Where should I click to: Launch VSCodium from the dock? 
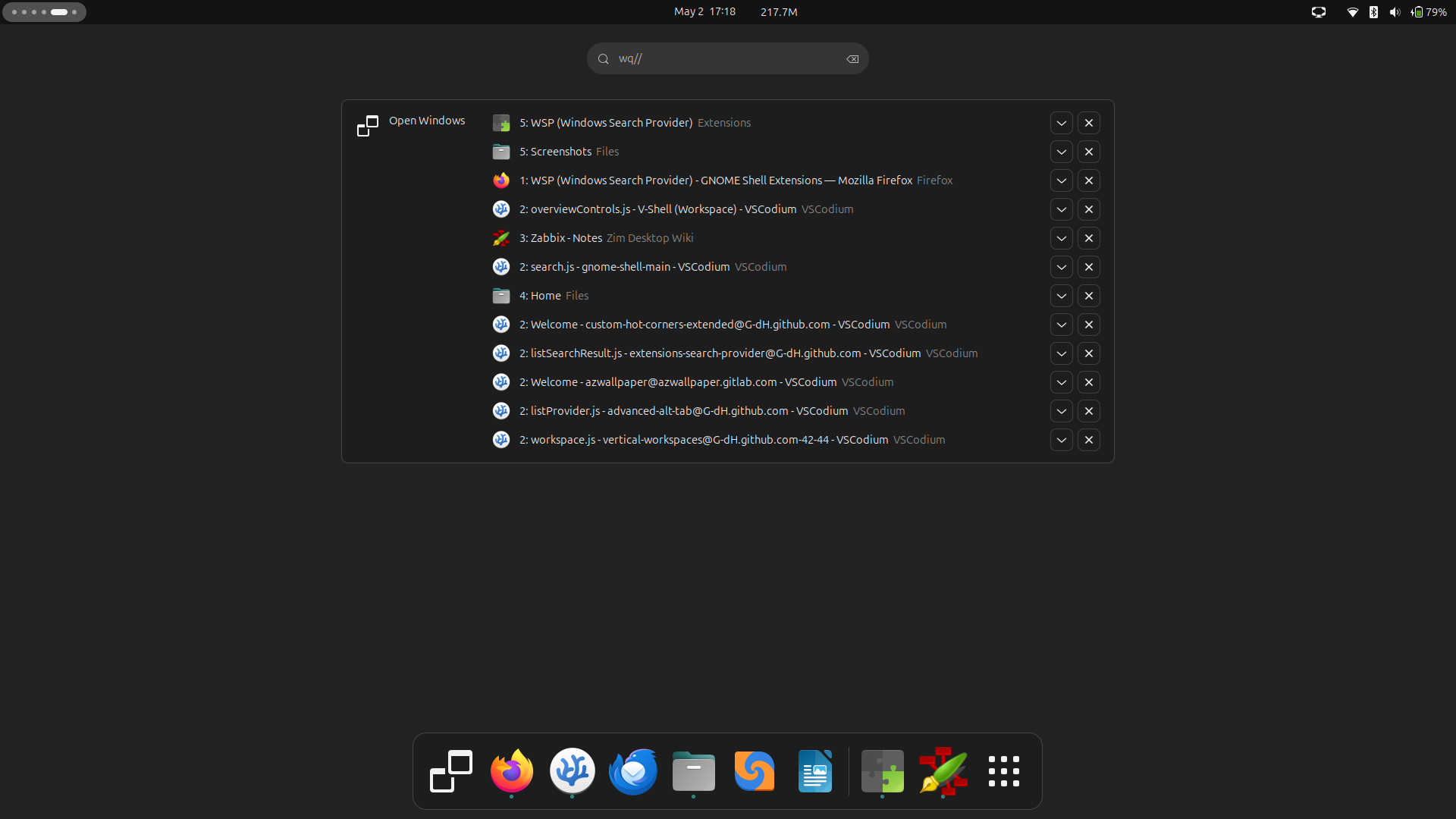pos(573,771)
